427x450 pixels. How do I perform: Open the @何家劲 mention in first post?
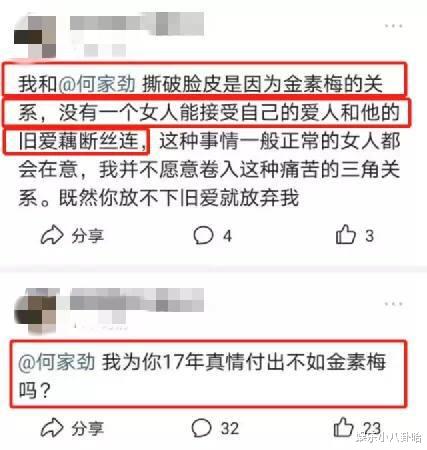coord(97,84)
